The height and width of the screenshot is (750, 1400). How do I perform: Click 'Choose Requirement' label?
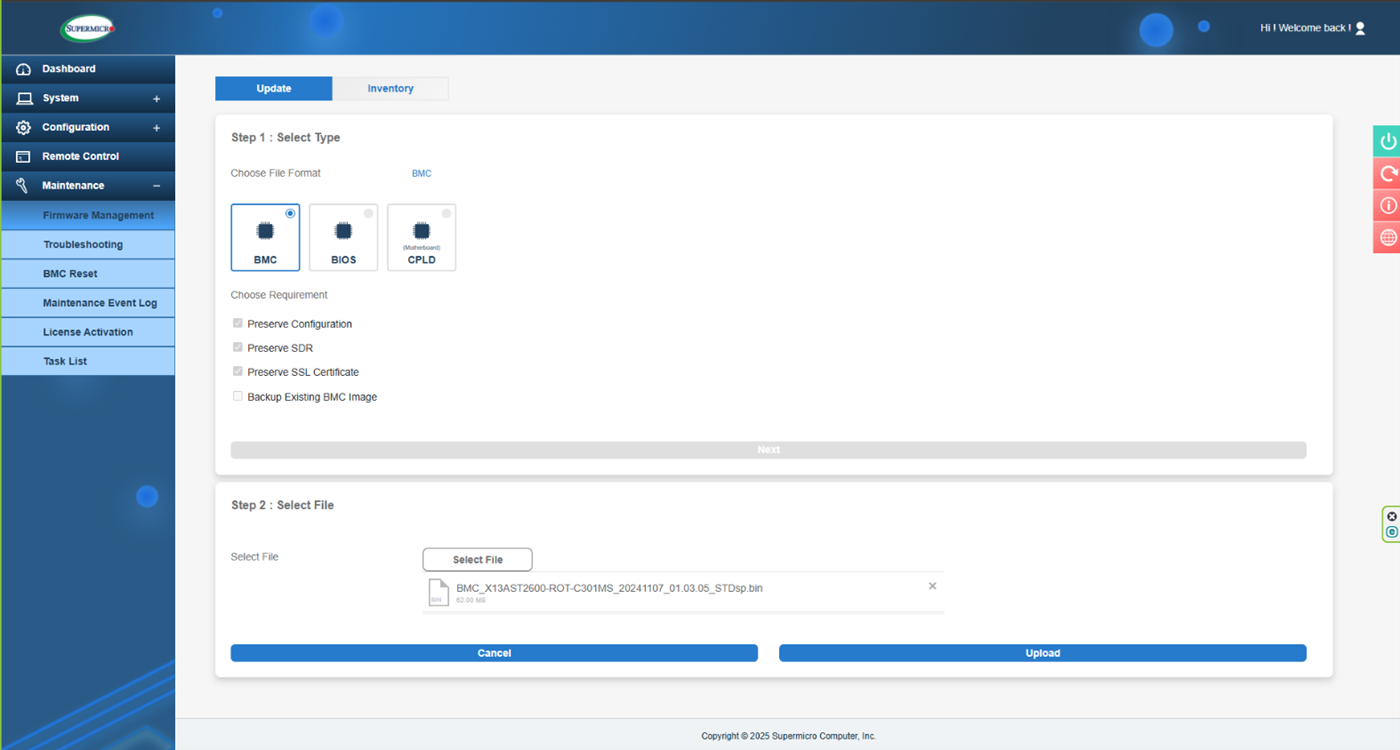pos(279,295)
